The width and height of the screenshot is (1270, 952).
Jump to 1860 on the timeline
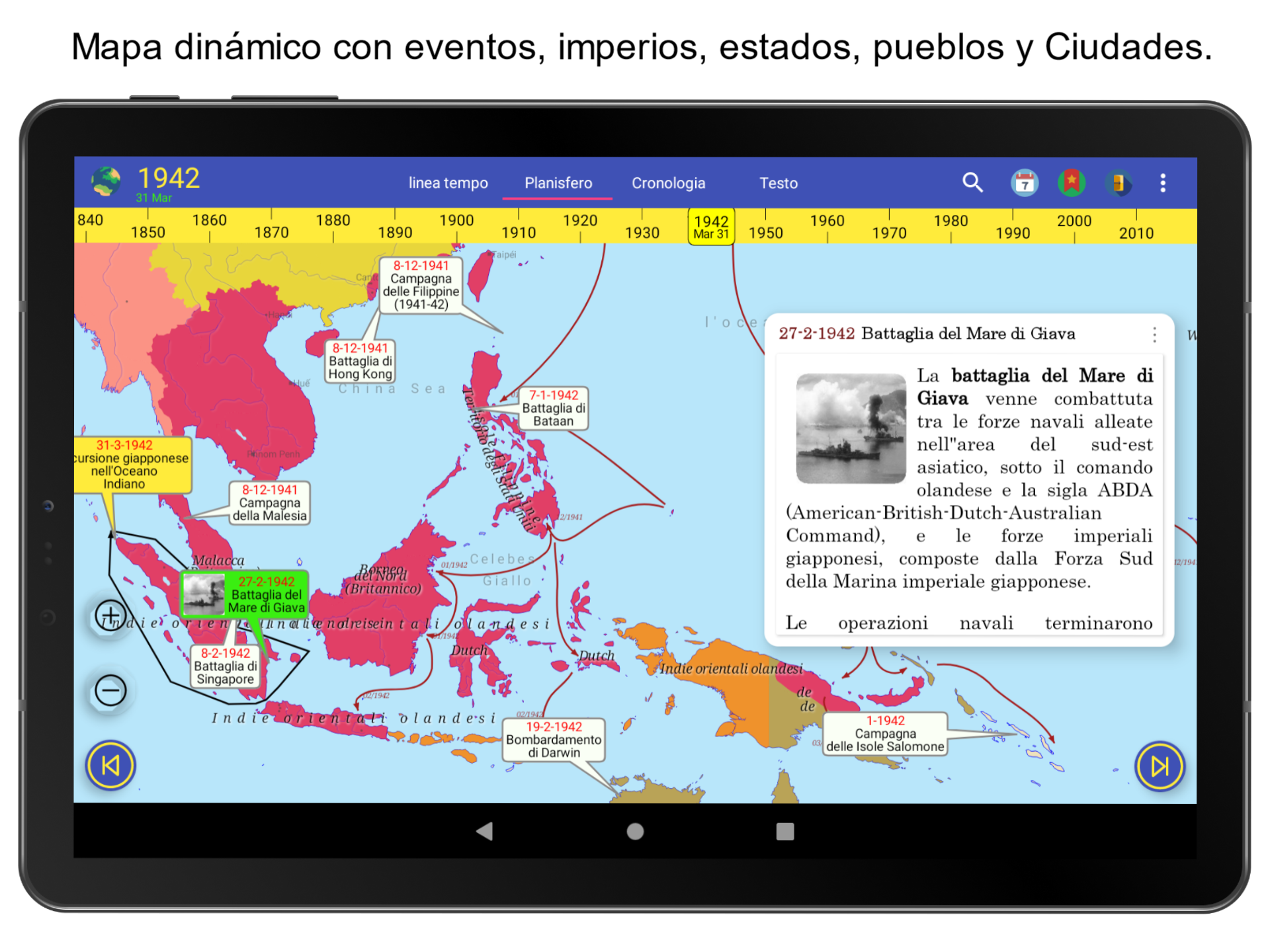tap(209, 220)
